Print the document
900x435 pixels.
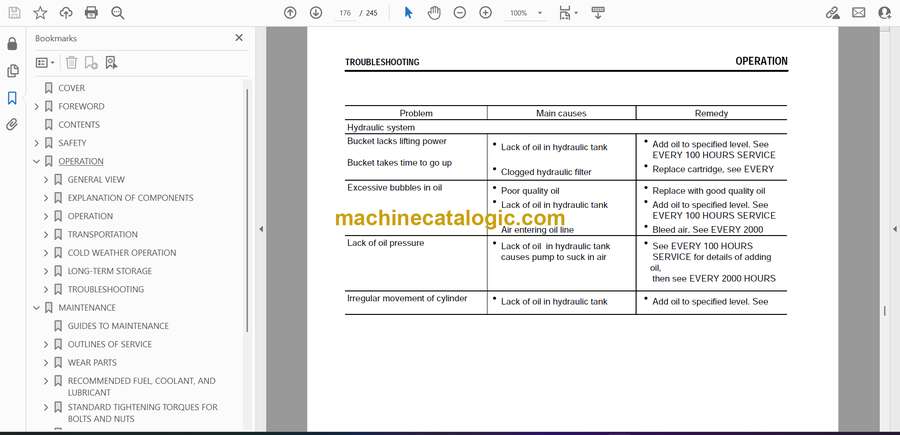click(x=91, y=13)
